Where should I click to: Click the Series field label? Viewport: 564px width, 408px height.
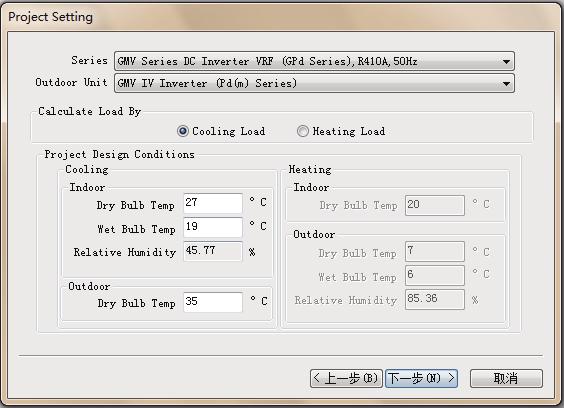(x=90, y=60)
